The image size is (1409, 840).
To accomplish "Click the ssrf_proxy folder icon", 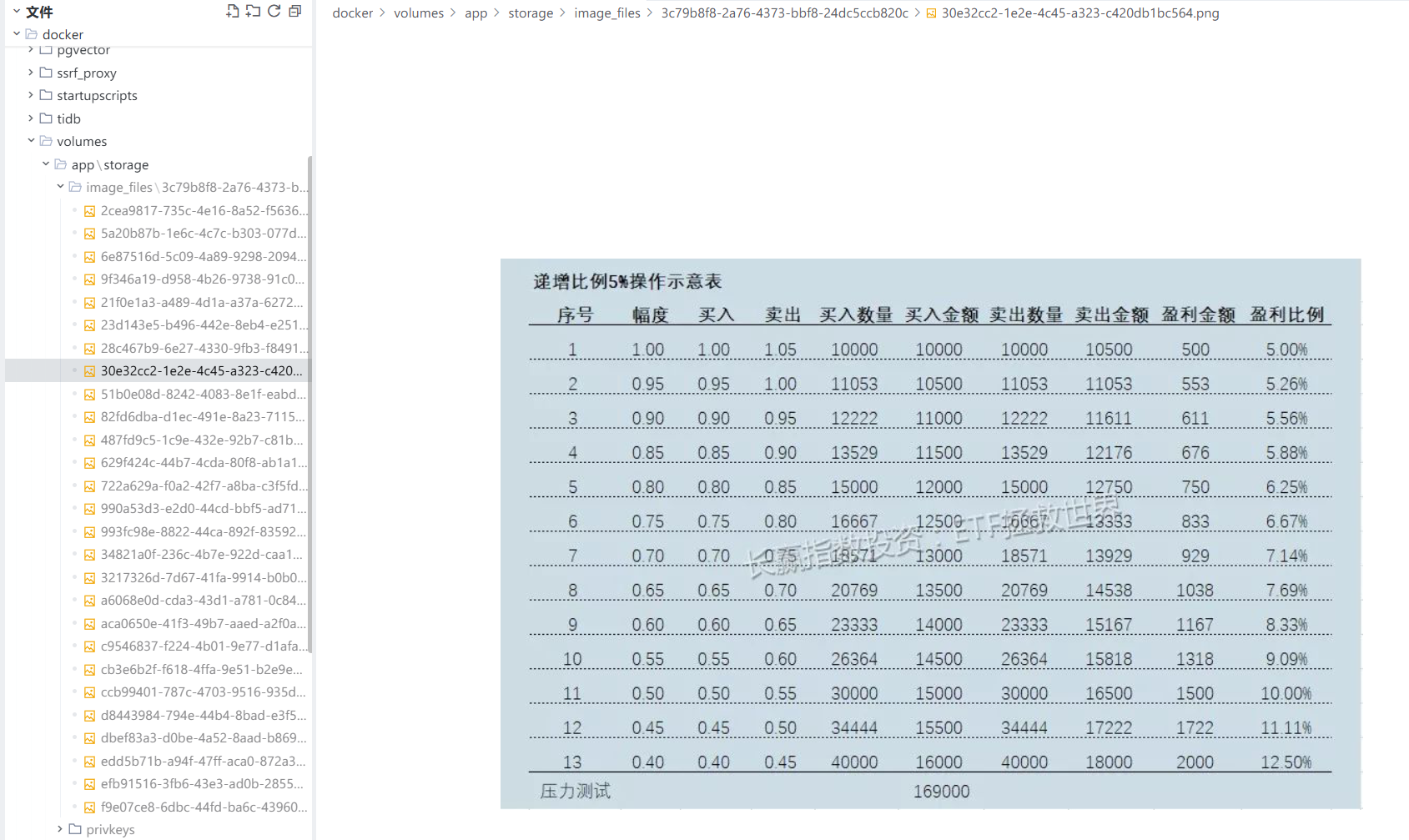I will point(46,73).
